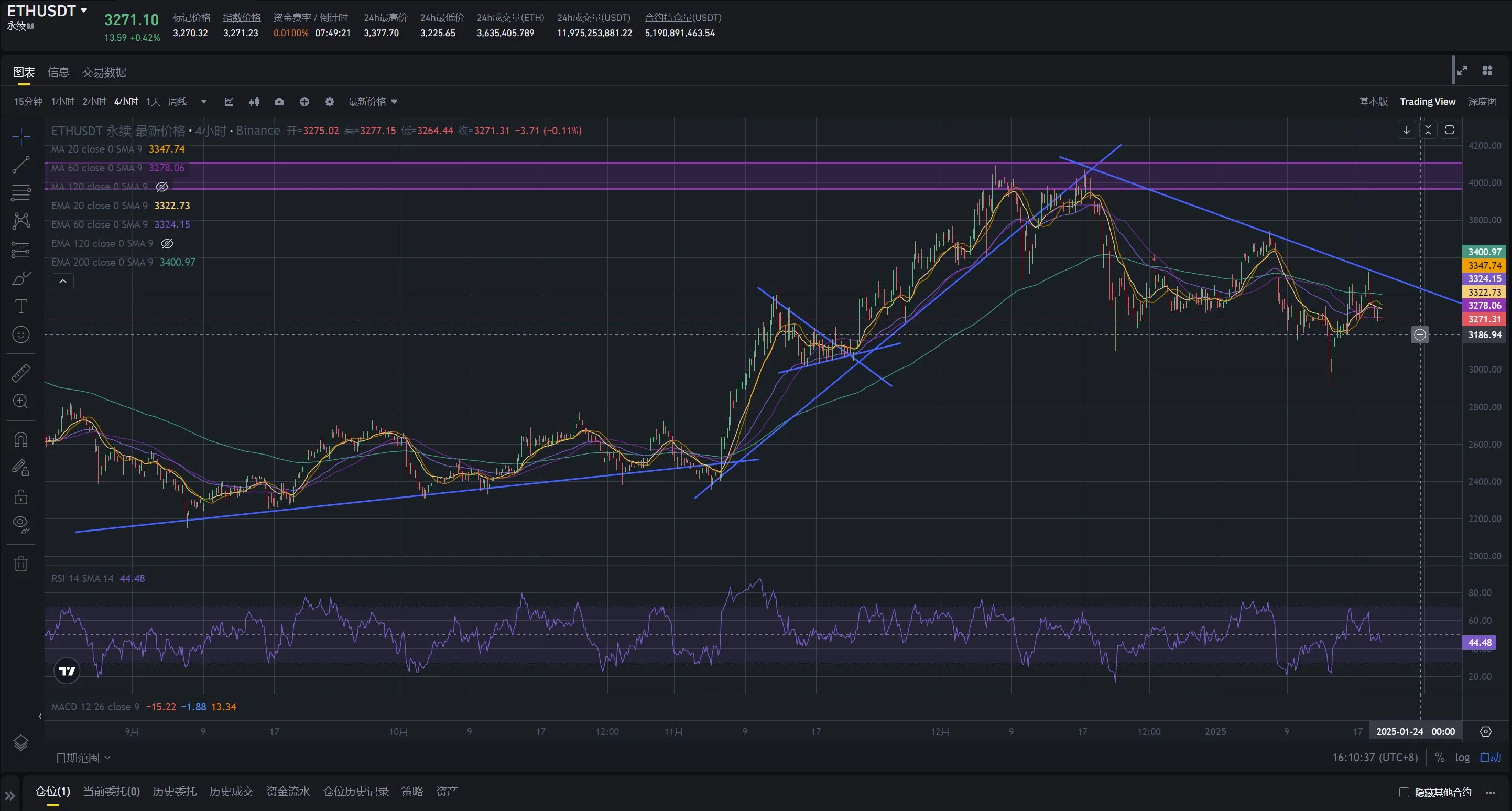Click the add plus circle toolbar icon
1512x811 pixels.
pyautogui.click(x=304, y=102)
